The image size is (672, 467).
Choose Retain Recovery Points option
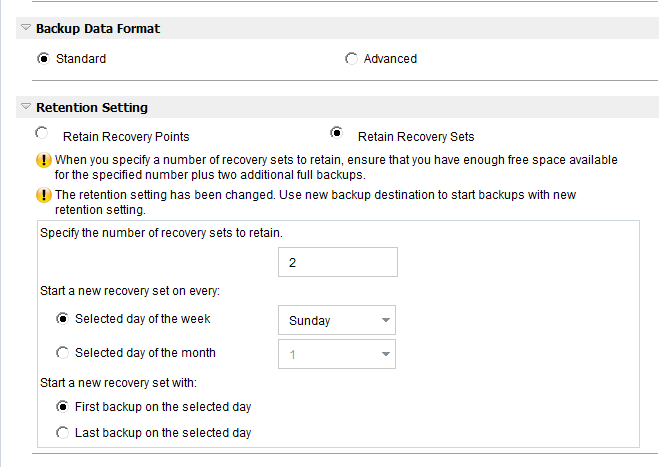pyautogui.click(x=41, y=132)
